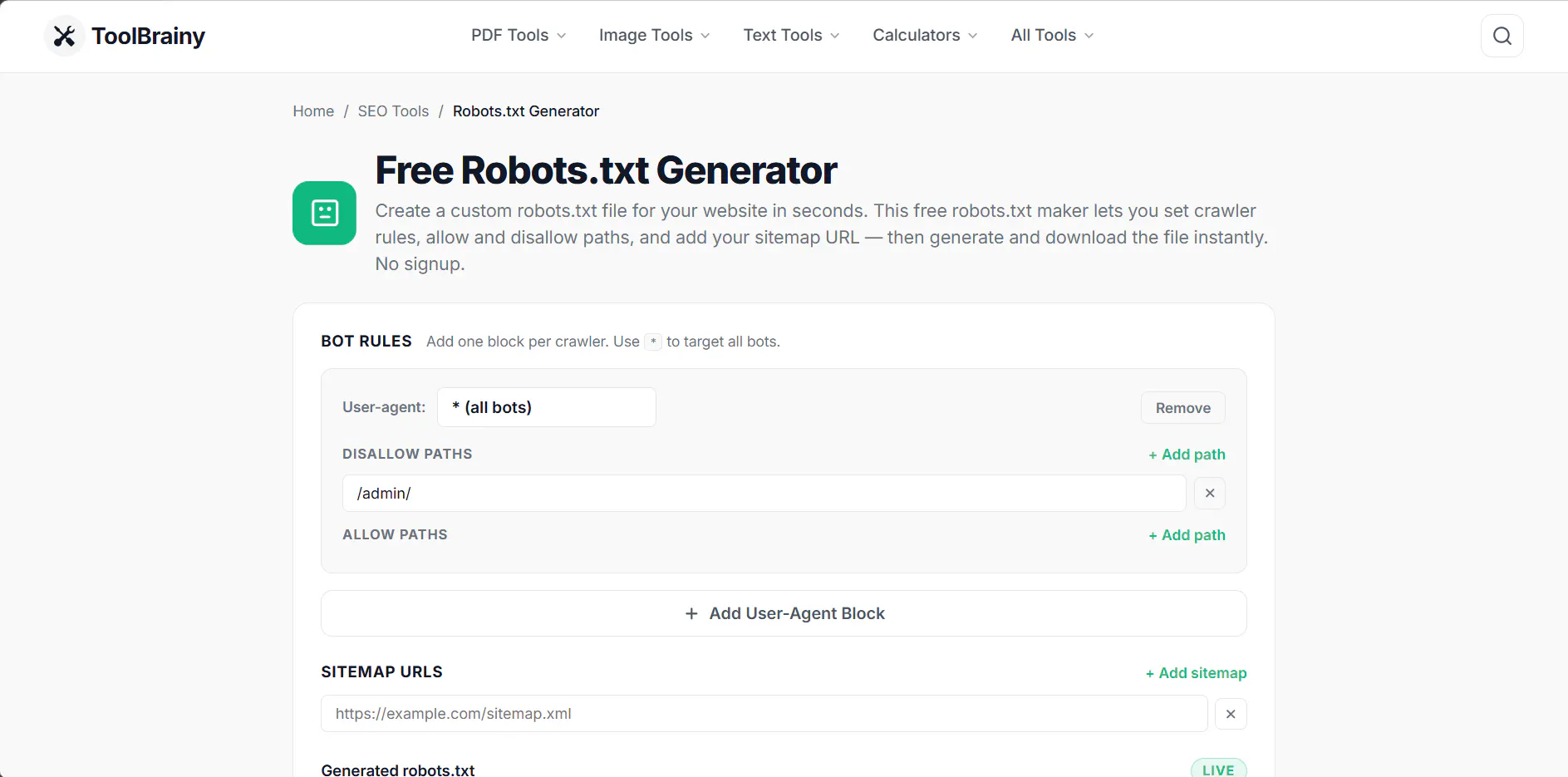This screenshot has width=1568, height=777.
Task: Open SEO Tools breadcrumb link
Action: pyautogui.click(x=393, y=111)
